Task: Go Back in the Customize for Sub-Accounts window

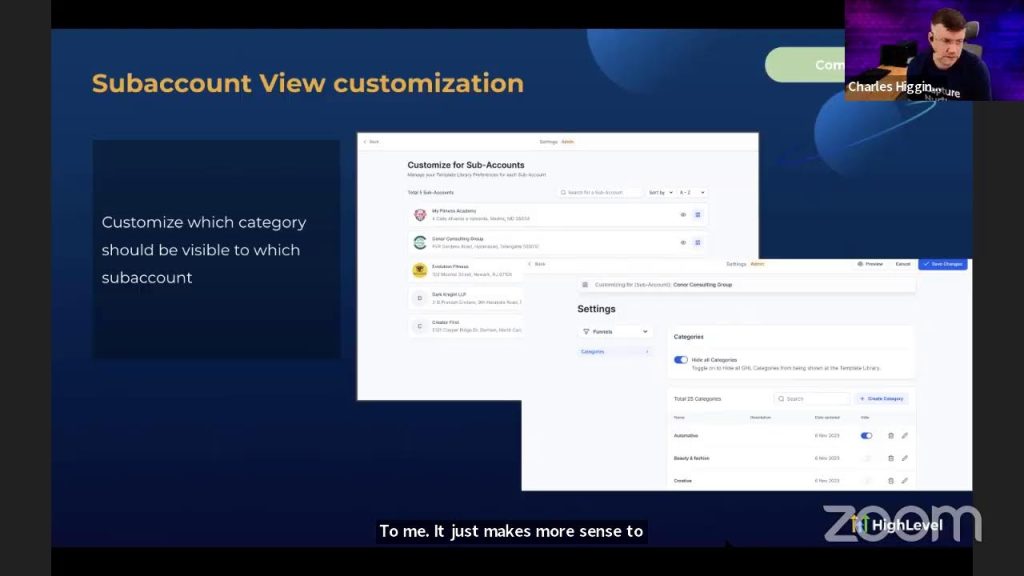Action: (371, 142)
